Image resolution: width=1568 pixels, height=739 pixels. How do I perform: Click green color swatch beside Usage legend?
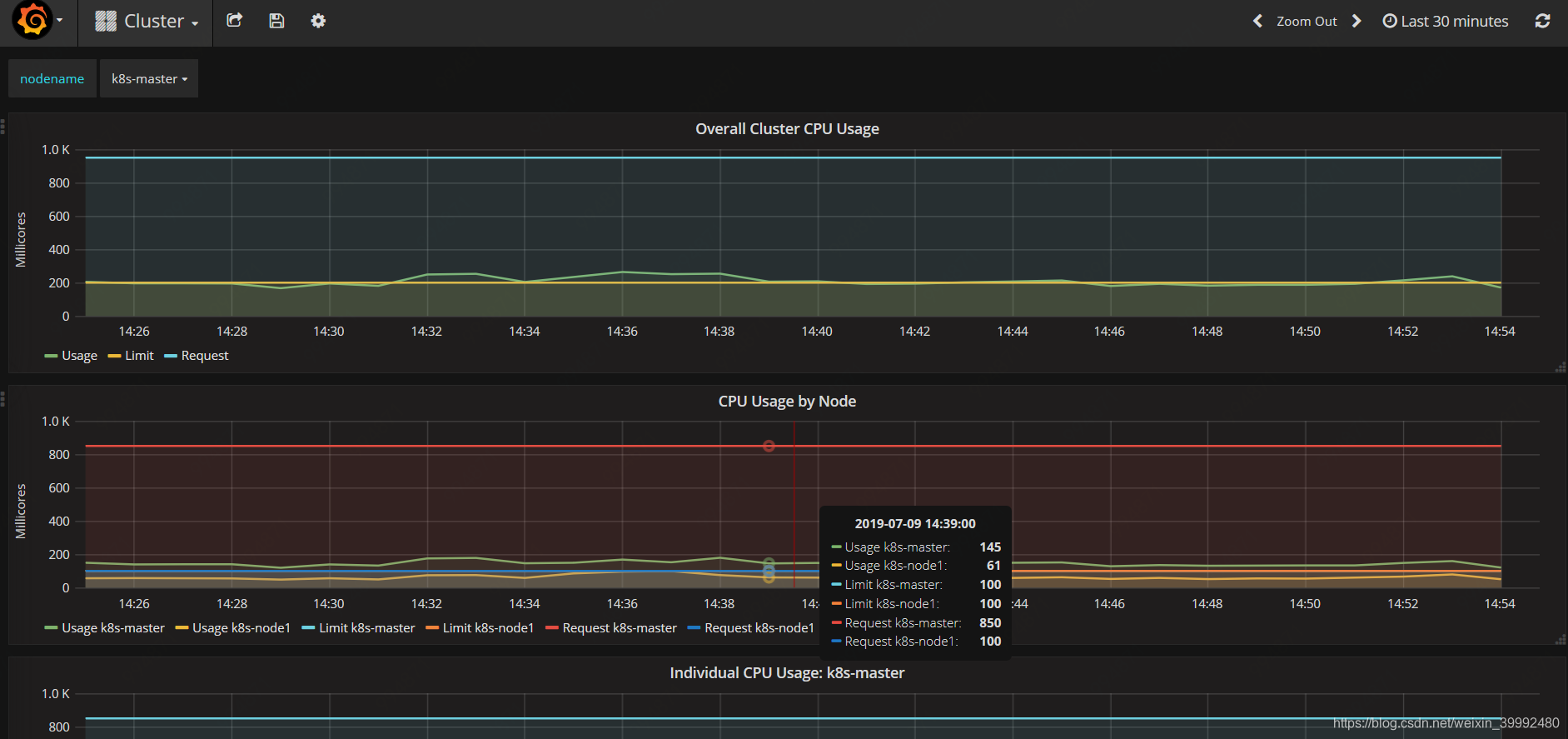(51, 357)
